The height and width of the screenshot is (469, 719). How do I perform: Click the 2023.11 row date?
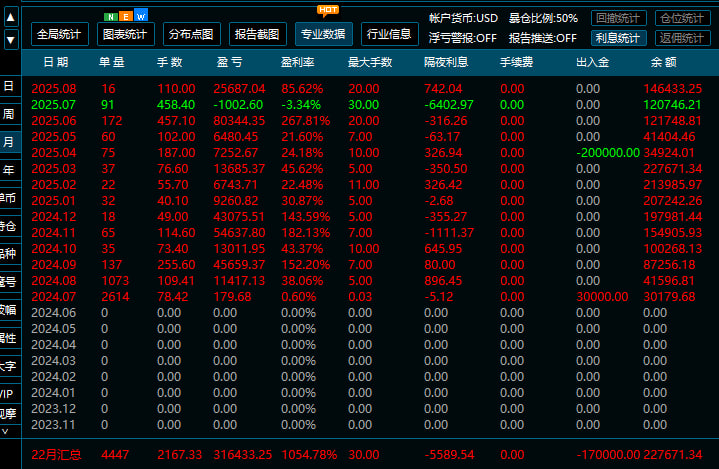[53, 425]
